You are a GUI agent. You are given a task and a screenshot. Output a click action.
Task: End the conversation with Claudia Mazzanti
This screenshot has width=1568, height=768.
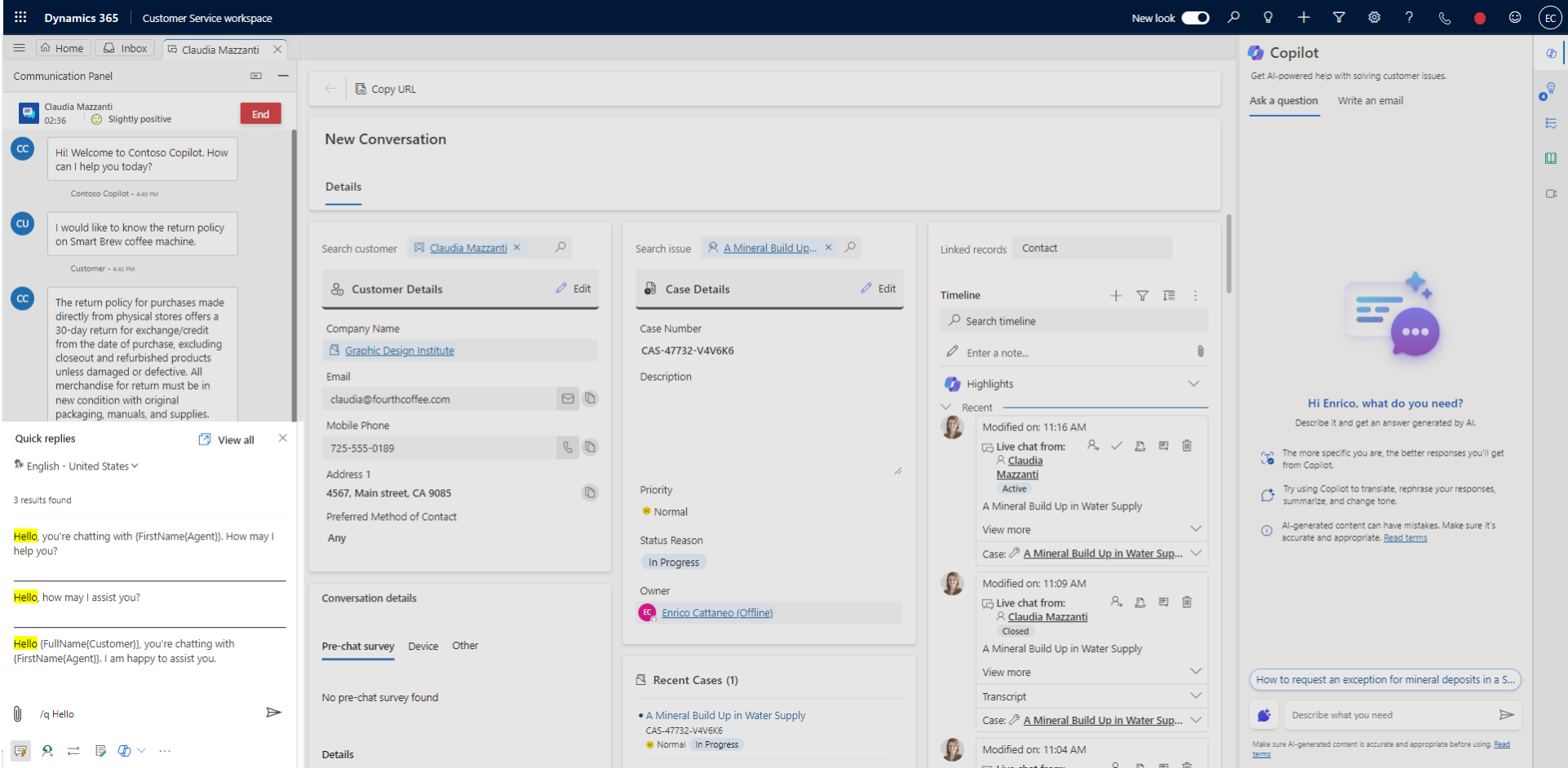(260, 113)
